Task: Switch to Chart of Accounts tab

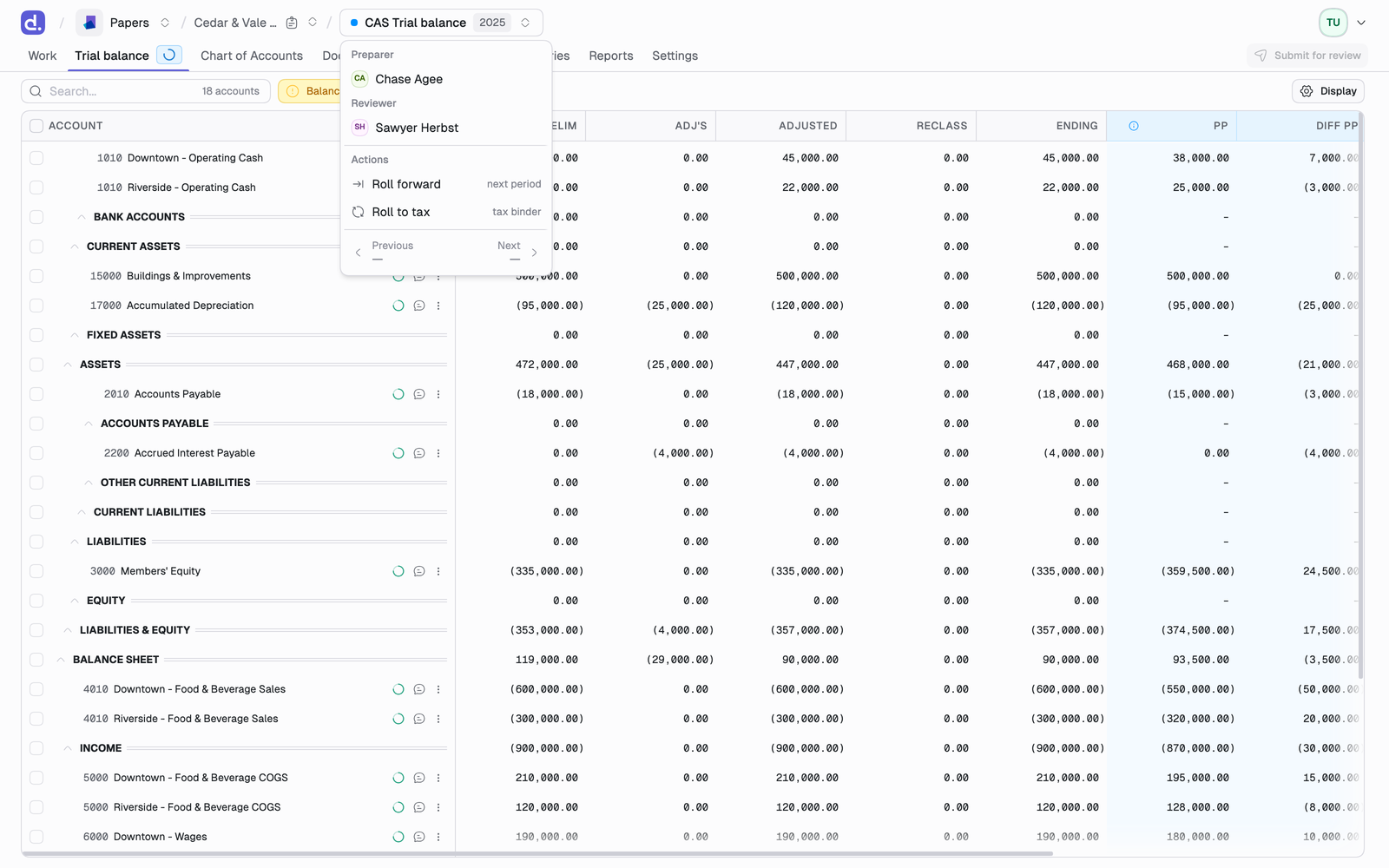Action: click(x=252, y=56)
